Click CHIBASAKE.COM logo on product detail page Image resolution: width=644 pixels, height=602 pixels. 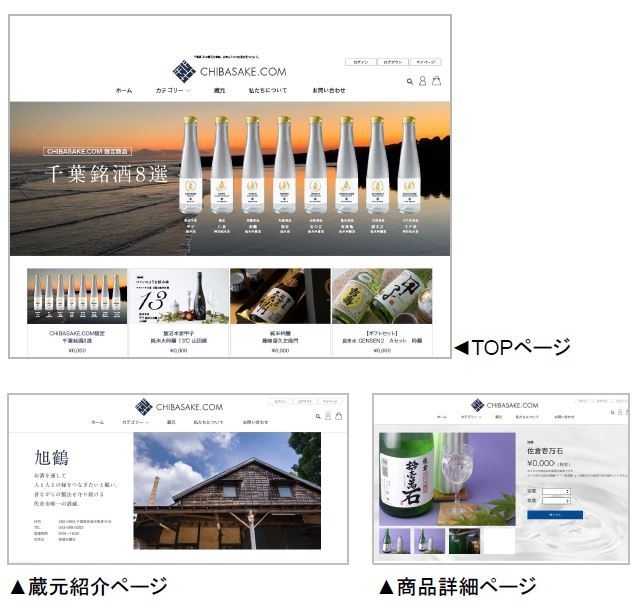(504, 405)
